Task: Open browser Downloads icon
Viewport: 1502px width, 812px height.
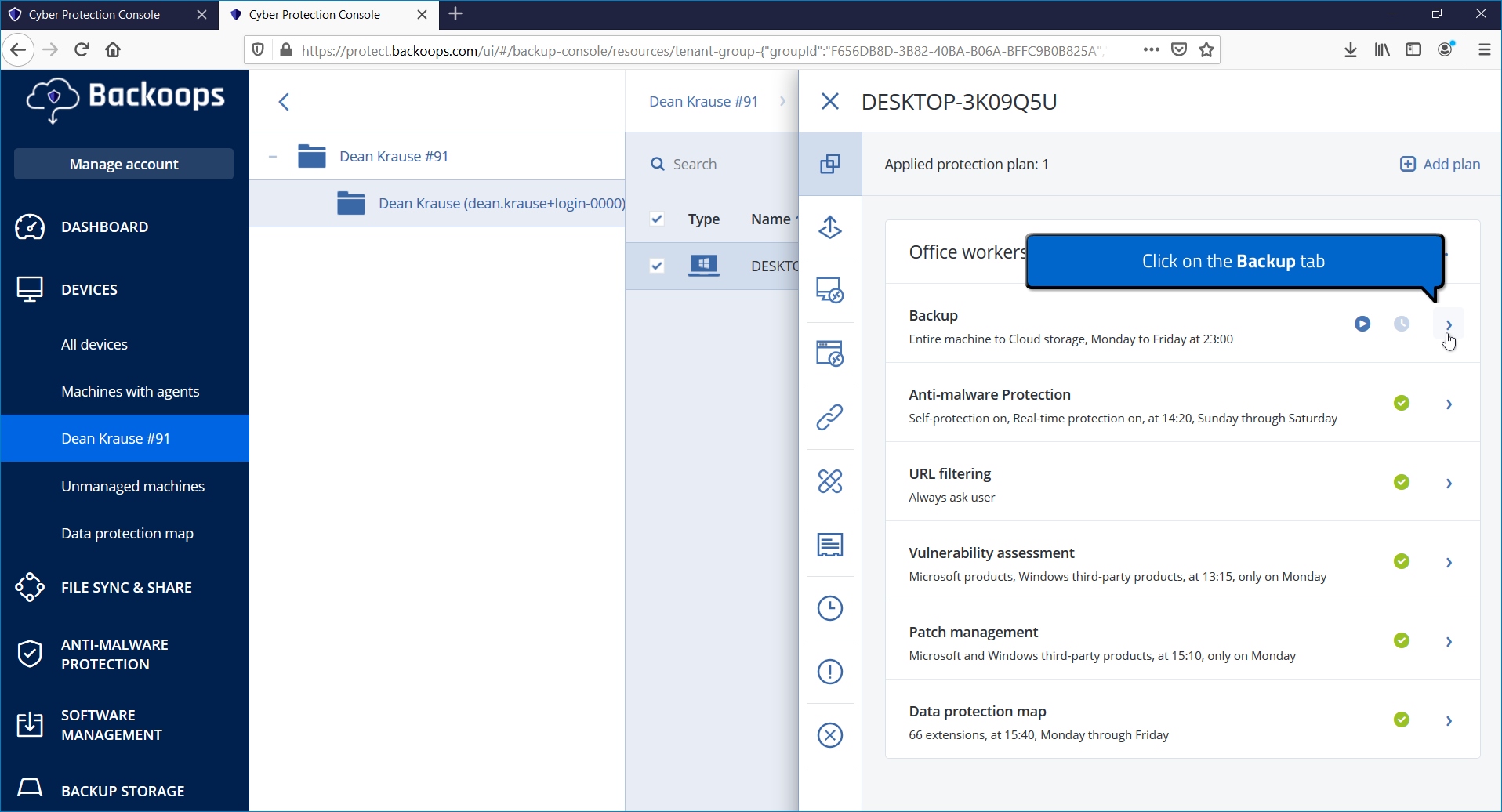Action: coord(1350,49)
